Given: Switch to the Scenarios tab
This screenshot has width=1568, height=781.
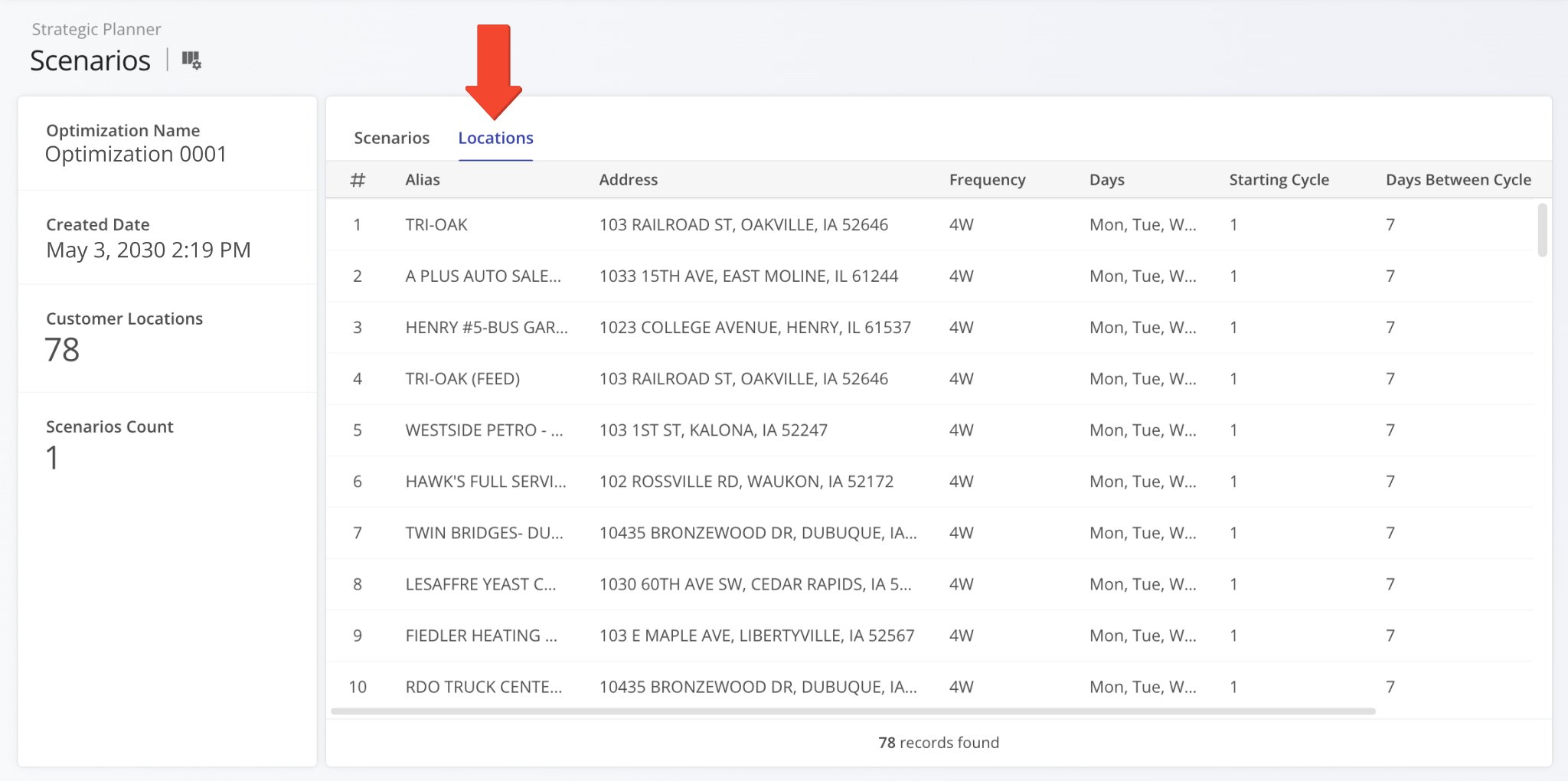Looking at the screenshot, I should 391,138.
